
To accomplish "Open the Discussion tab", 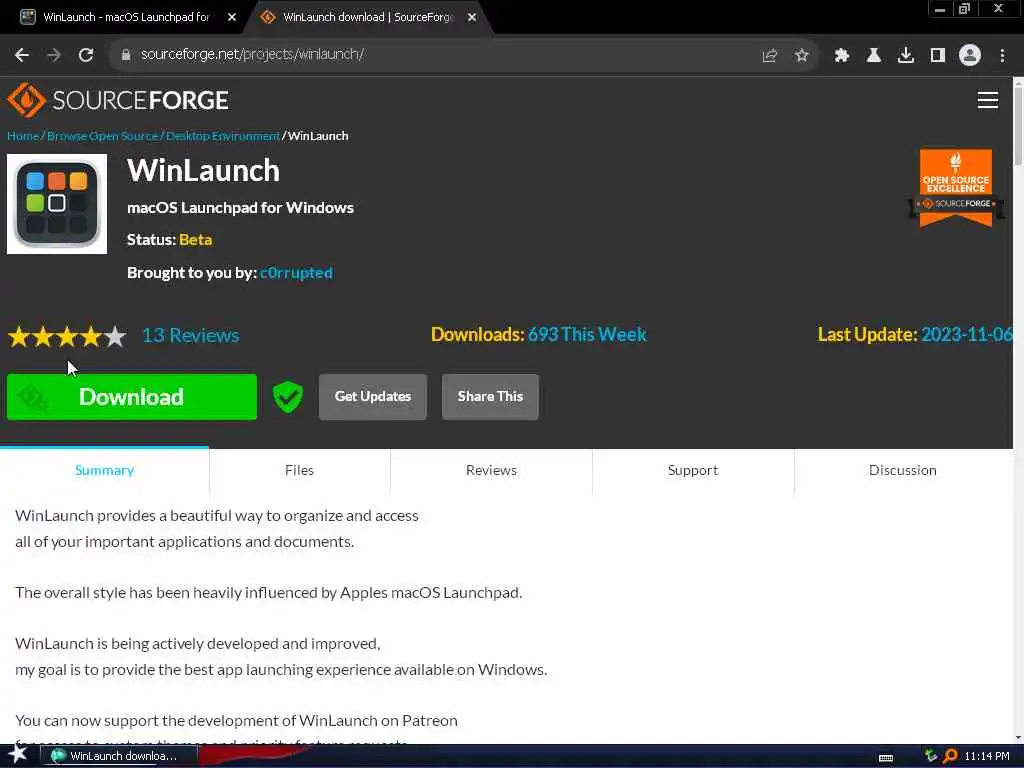I will [903, 470].
